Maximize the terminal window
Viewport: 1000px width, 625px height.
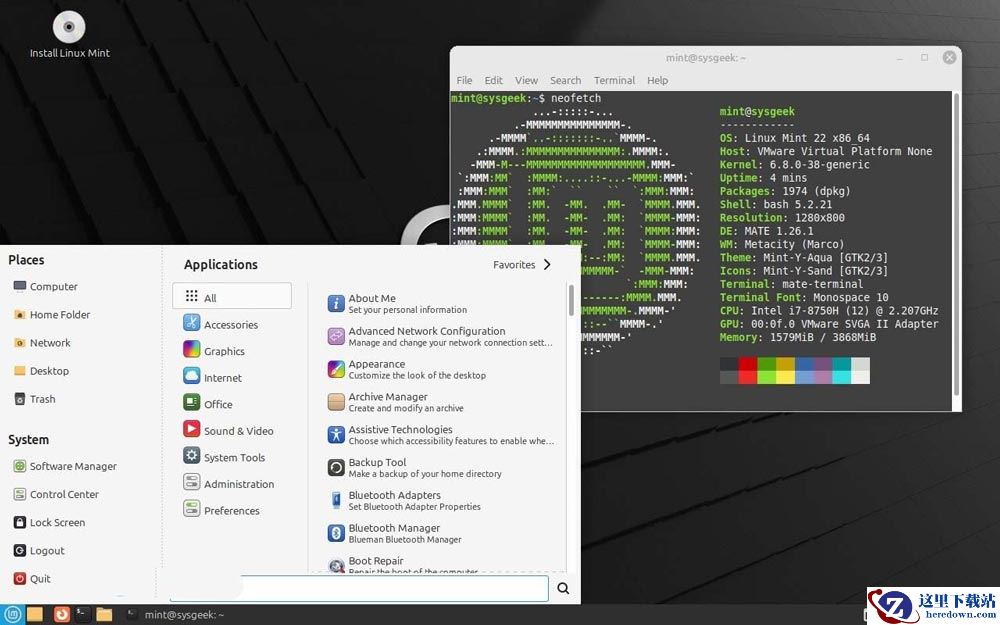924,57
